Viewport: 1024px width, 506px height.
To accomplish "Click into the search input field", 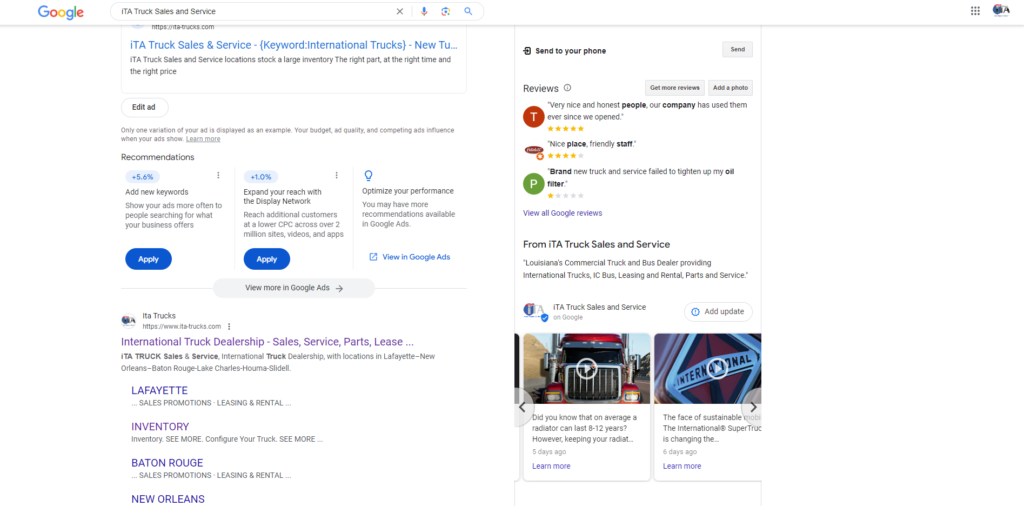I will tap(255, 11).
